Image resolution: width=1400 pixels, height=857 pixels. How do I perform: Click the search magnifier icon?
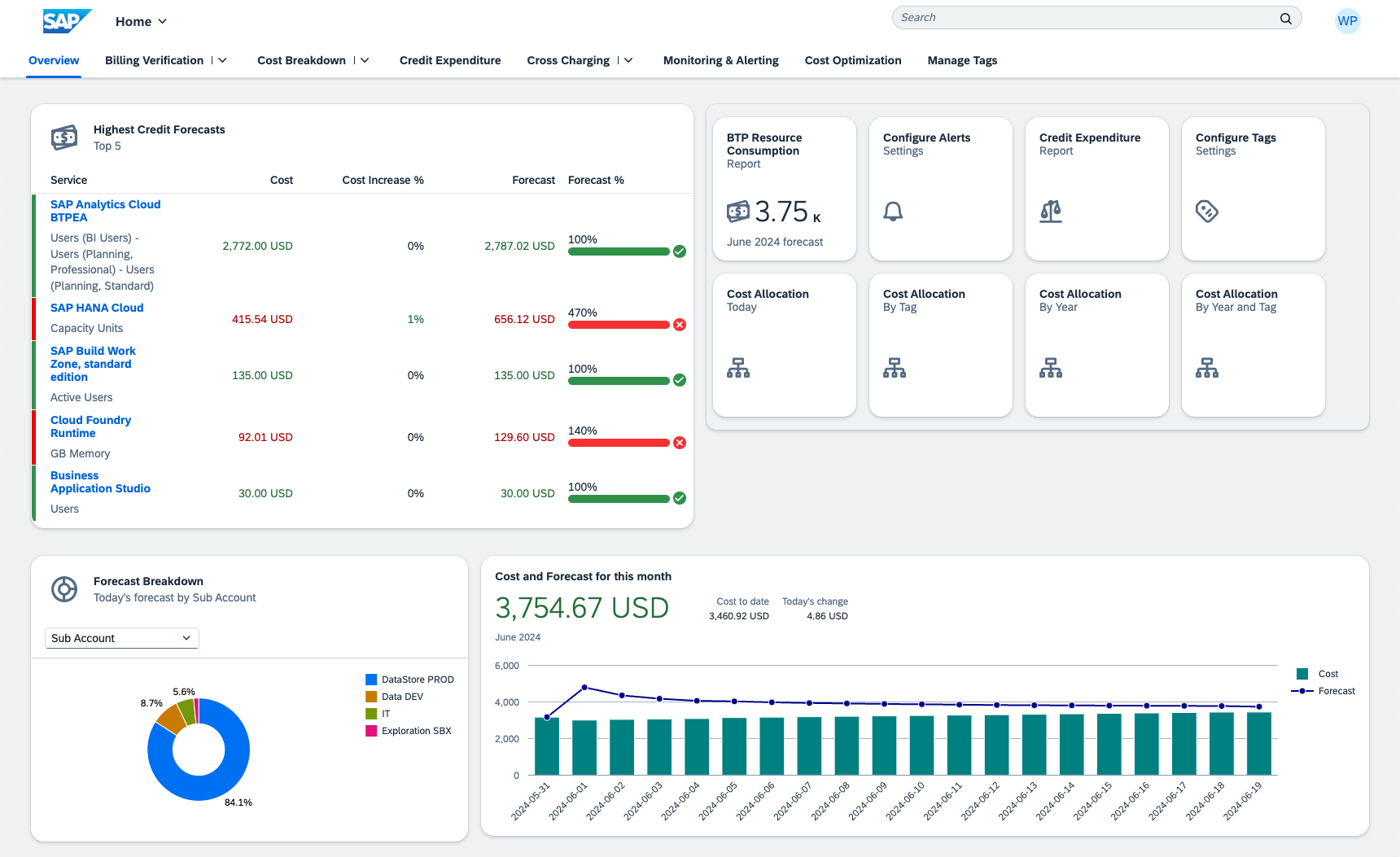pyautogui.click(x=1286, y=18)
